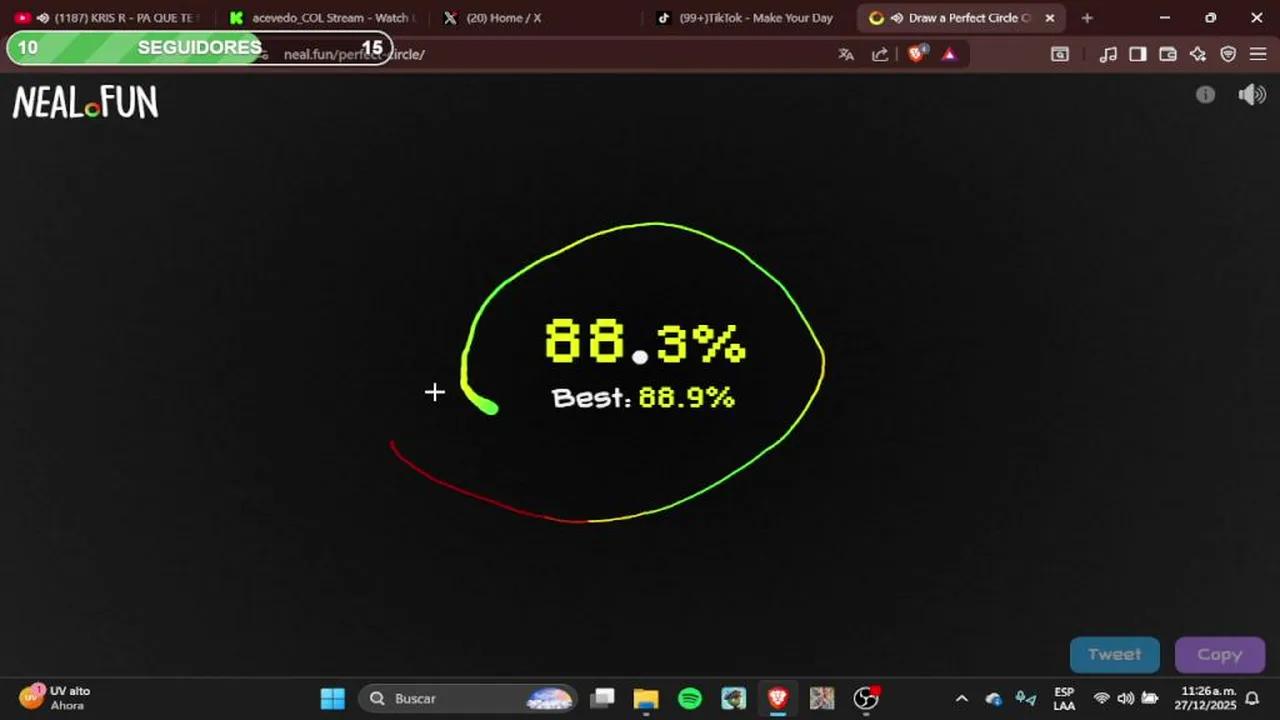This screenshot has height=720, width=1280.
Task: Click the Neal.fun logo
Action: point(85,102)
